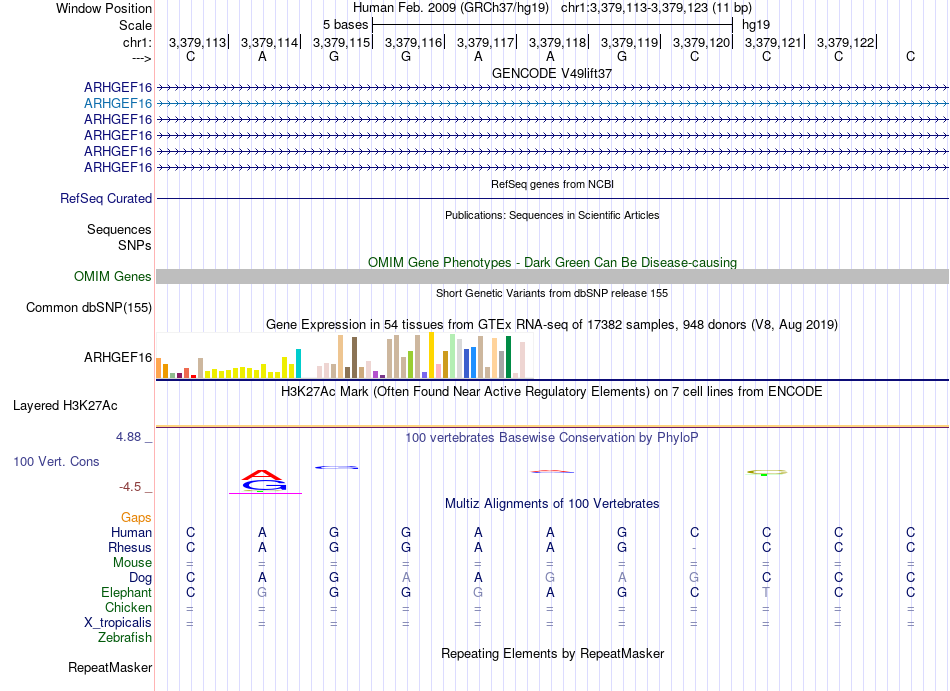950x691 pixels.
Task: Open Multiz Alignments of 100 Vertebrates title
Action: point(552,503)
